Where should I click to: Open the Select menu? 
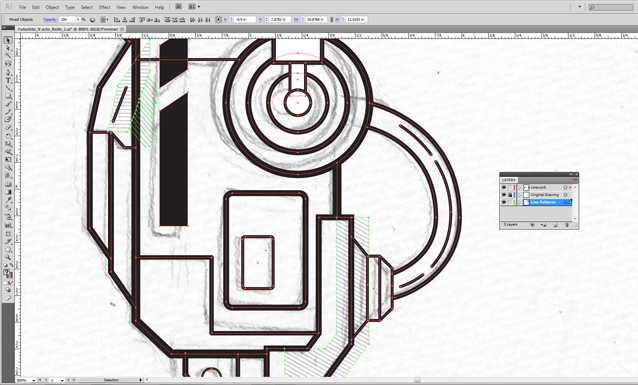coord(86,7)
